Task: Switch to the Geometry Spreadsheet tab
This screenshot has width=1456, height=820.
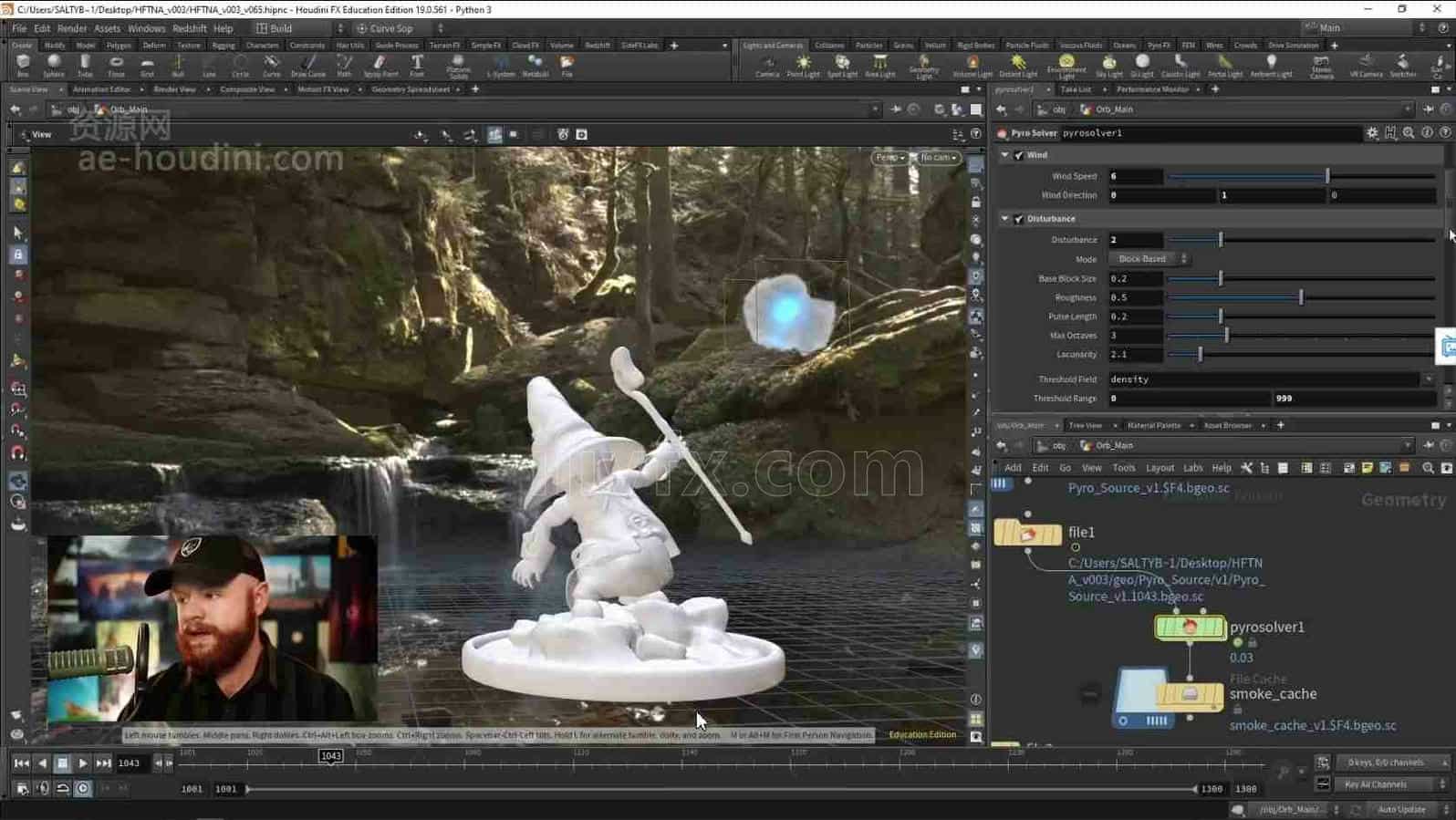Action: pyautogui.click(x=411, y=89)
